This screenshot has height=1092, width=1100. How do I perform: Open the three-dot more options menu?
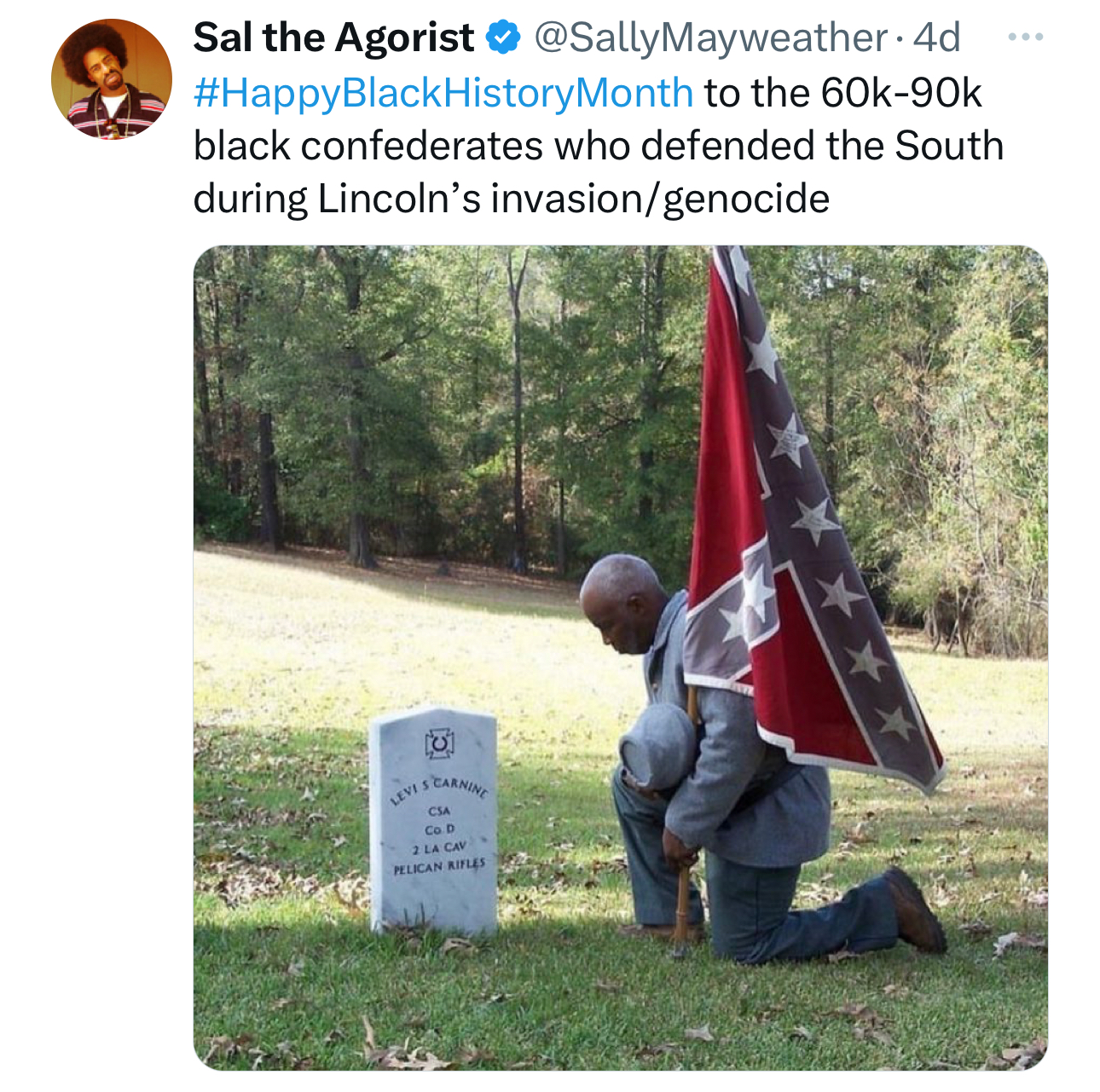tap(1024, 38)
